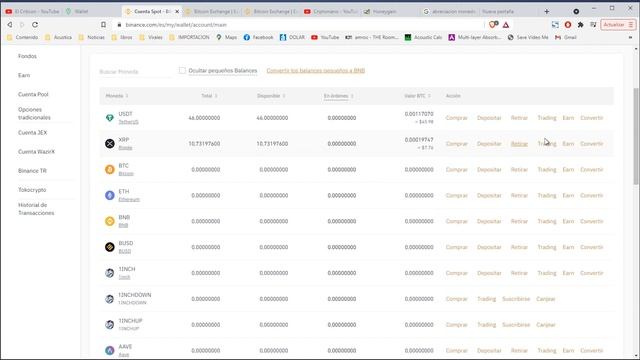Go back with the browser back arrow
The height and width of the screenshot is (360, 640).
click(10, 25)
